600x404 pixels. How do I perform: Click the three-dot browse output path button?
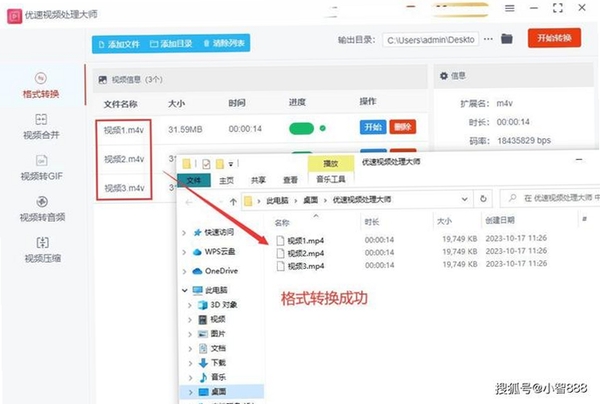(488, 39)
